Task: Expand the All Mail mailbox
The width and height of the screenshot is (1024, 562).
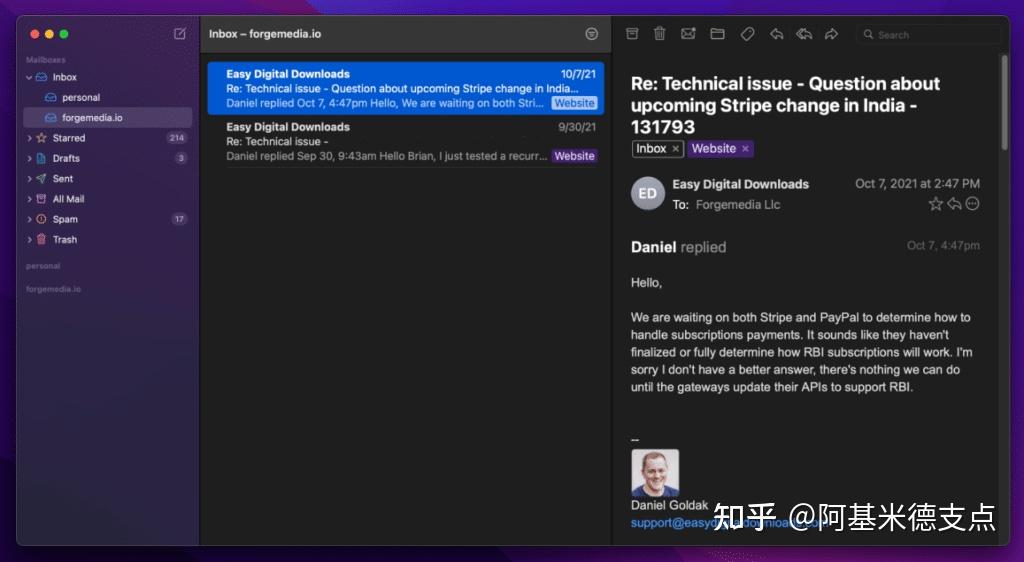Action: point(29,199)
